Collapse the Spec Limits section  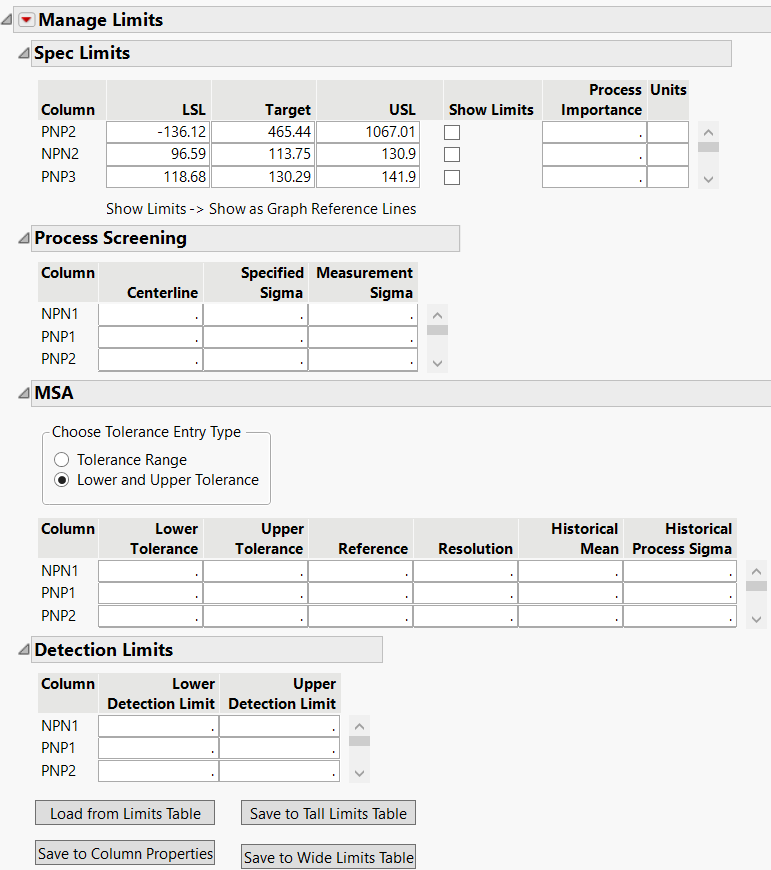click(24, 53)
